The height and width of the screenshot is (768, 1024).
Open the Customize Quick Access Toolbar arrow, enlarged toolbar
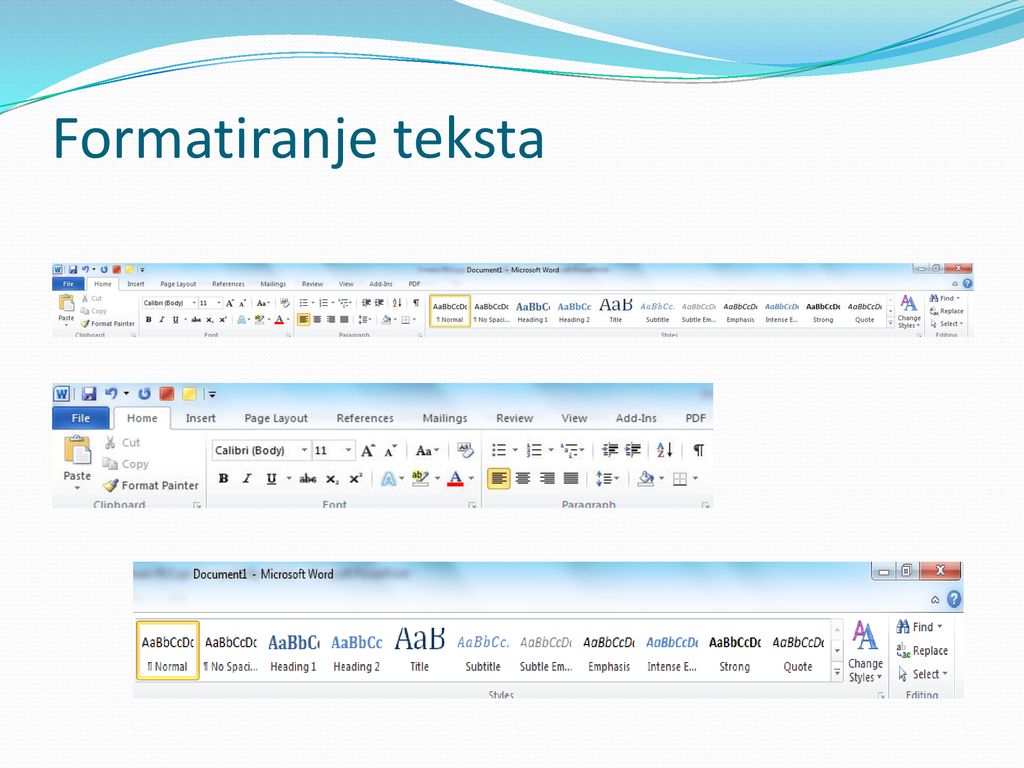tap(212, 394)
